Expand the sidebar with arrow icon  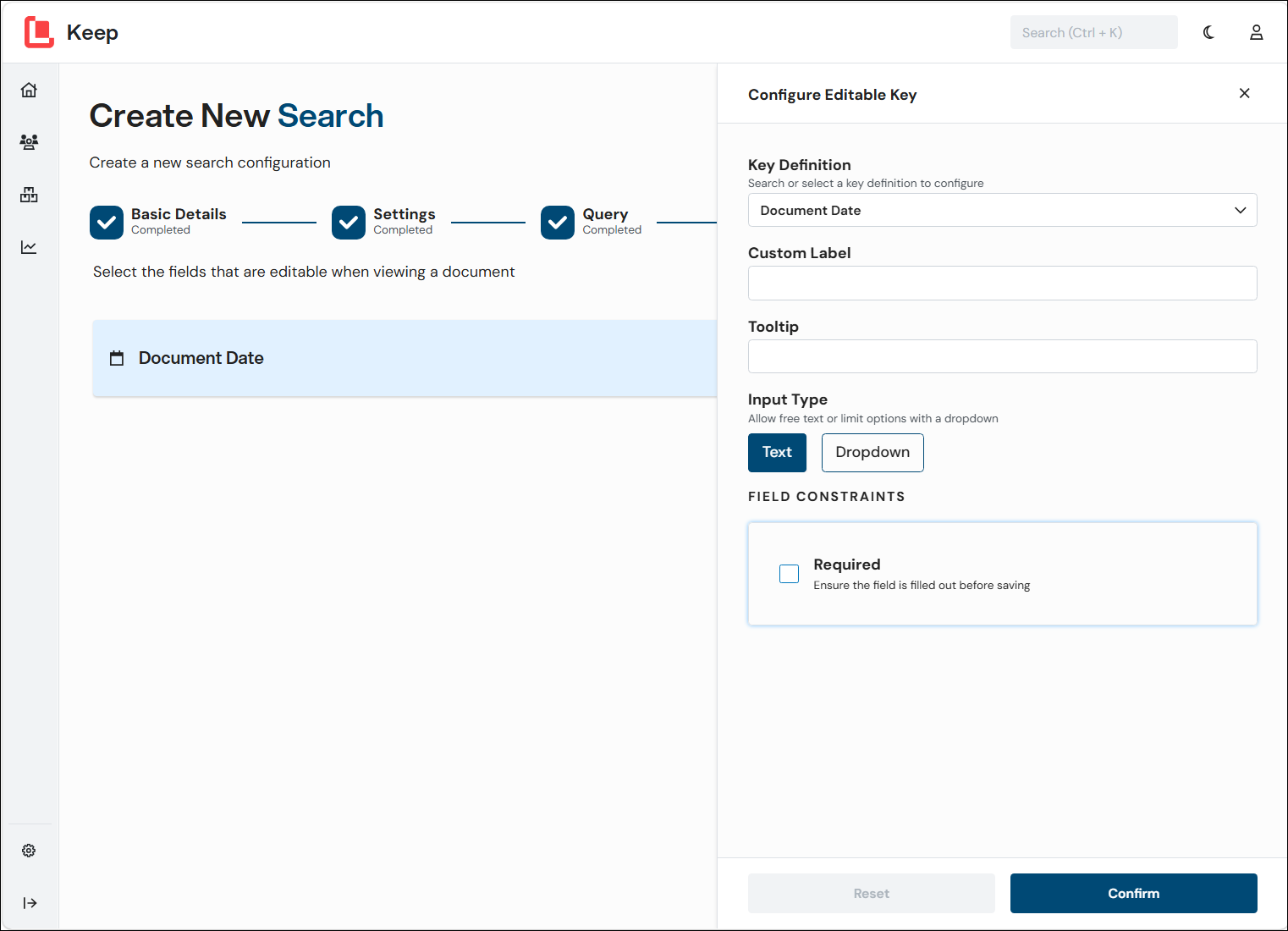pos(30,903)
